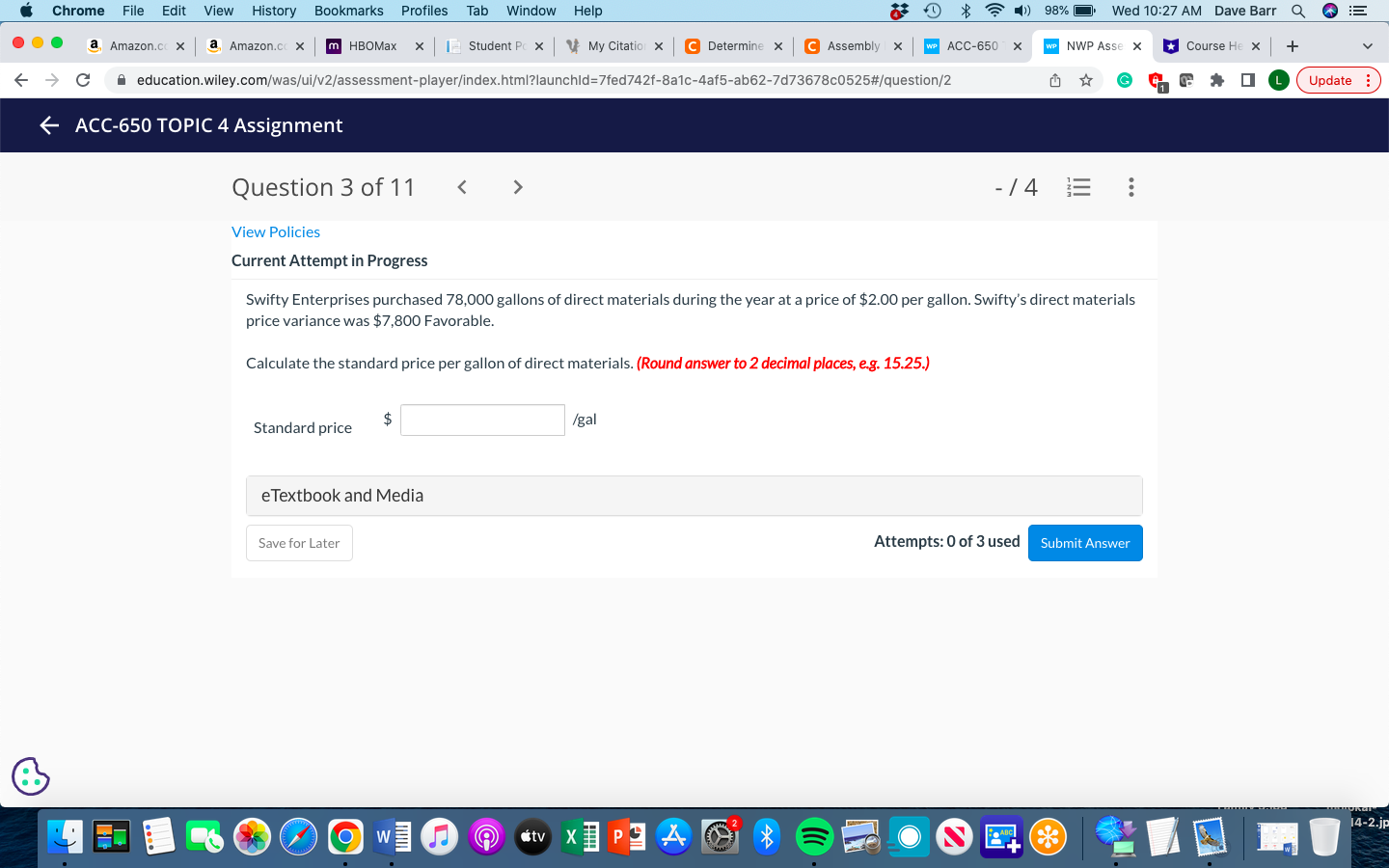Click the Submit Answer button
The height and width of the screenshot is (868, 1389).
coord(1085,543)
